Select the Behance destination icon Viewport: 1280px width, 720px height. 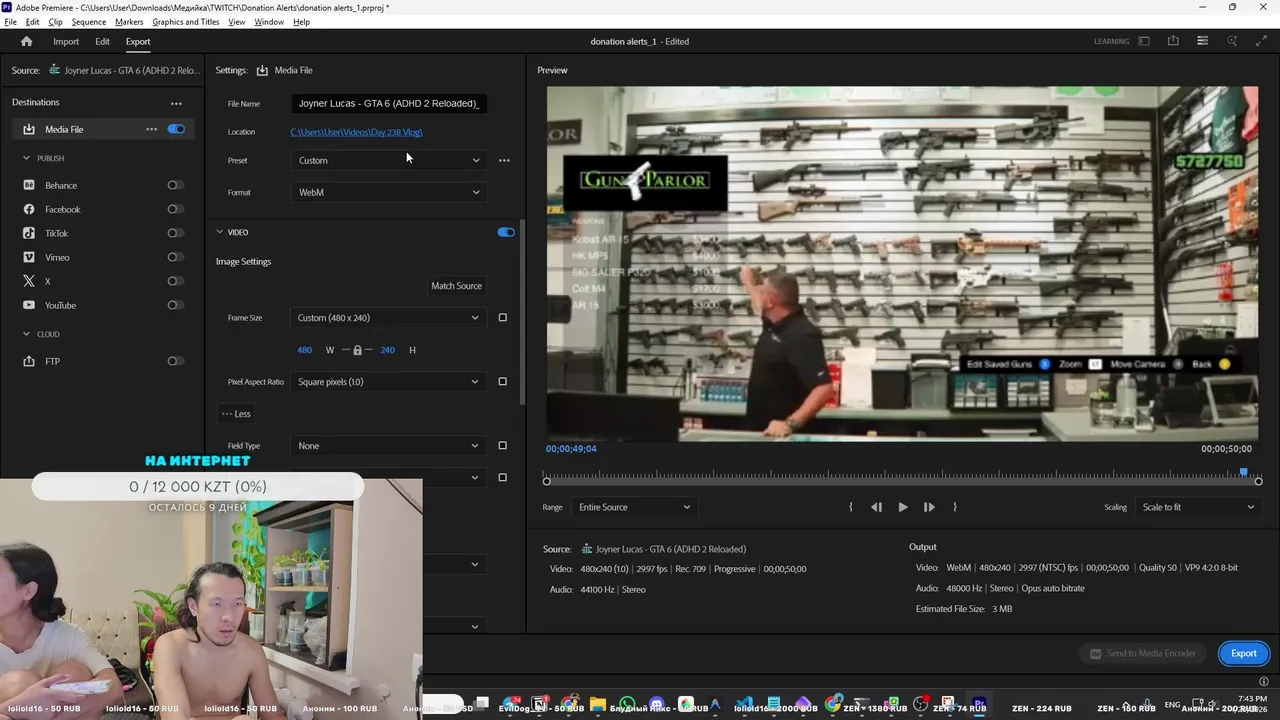pyautogui.click(x=29, y=185)
